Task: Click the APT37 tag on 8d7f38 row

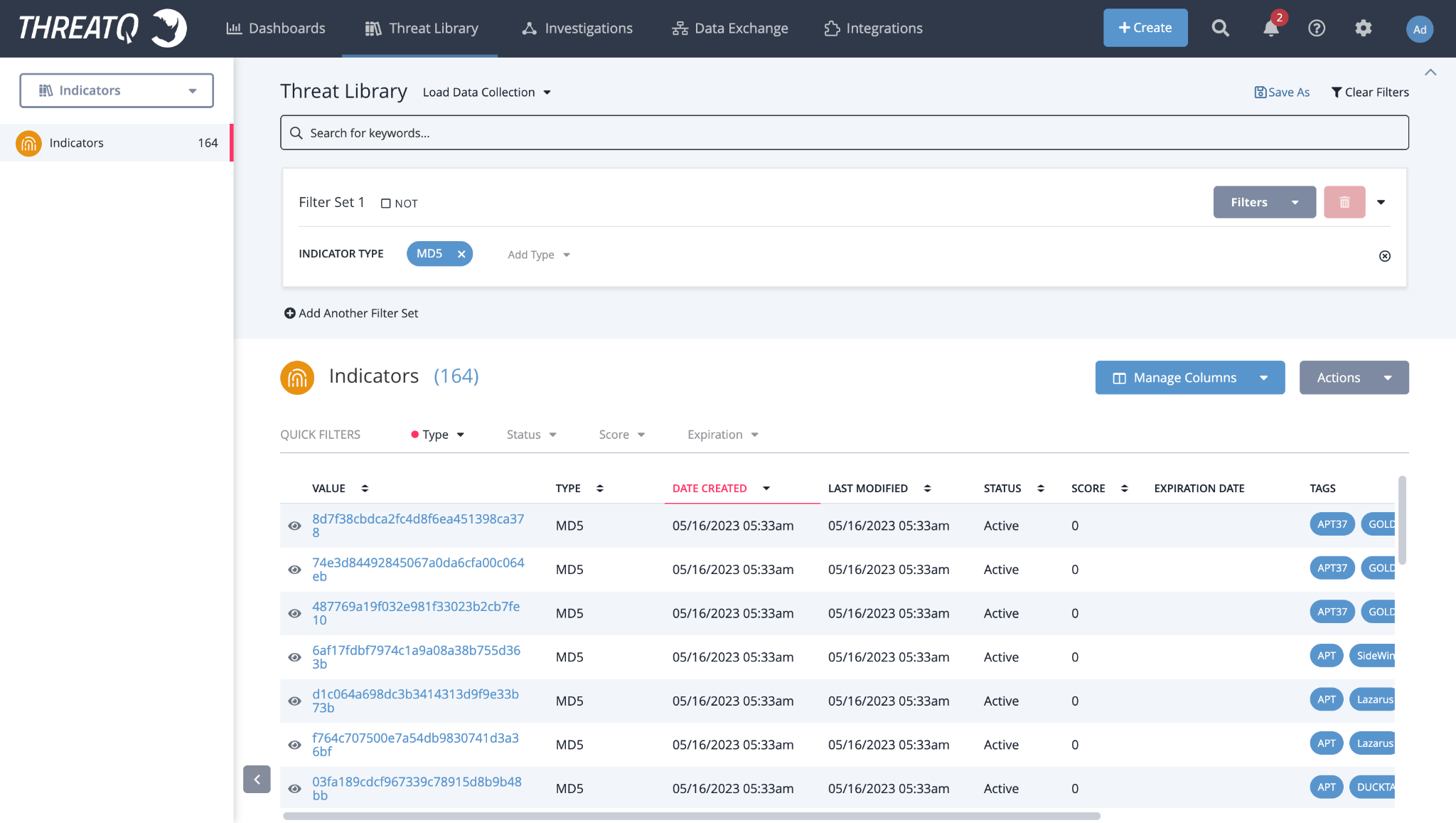Action: (x=1332, y=524)
